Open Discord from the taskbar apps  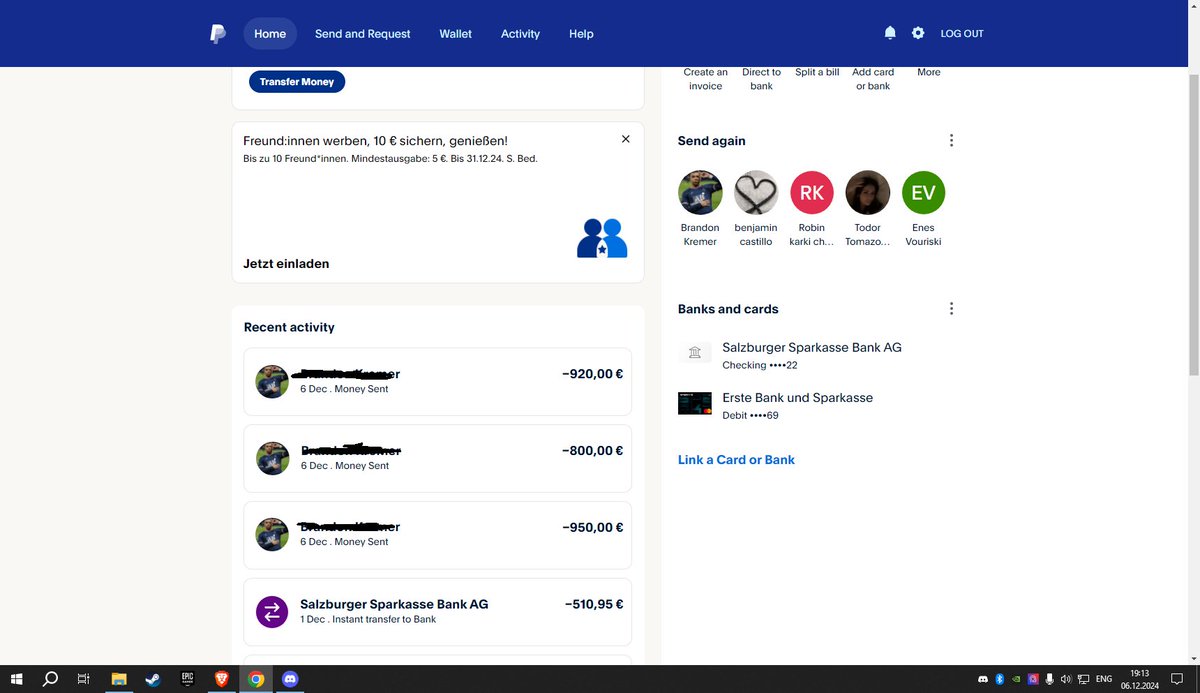[x=290, y=679]
